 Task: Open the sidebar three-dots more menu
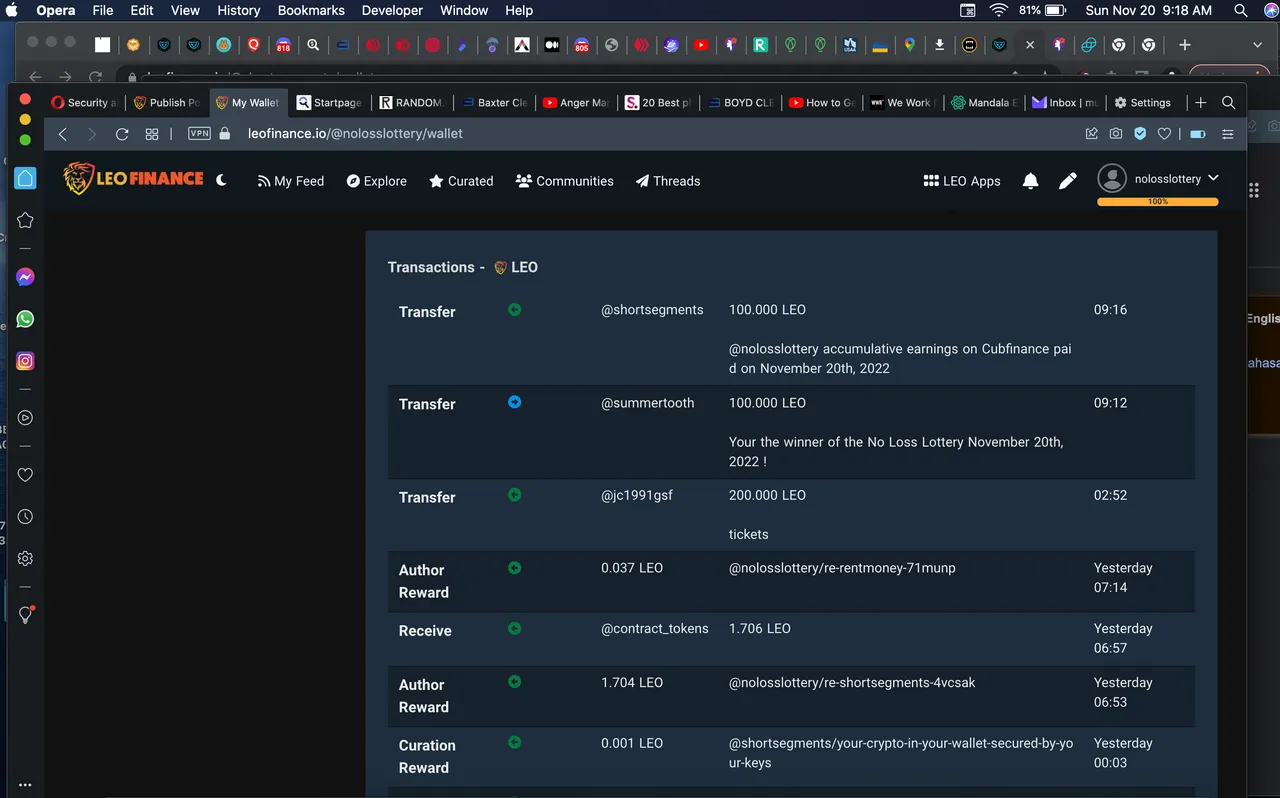tap(26, 785)
